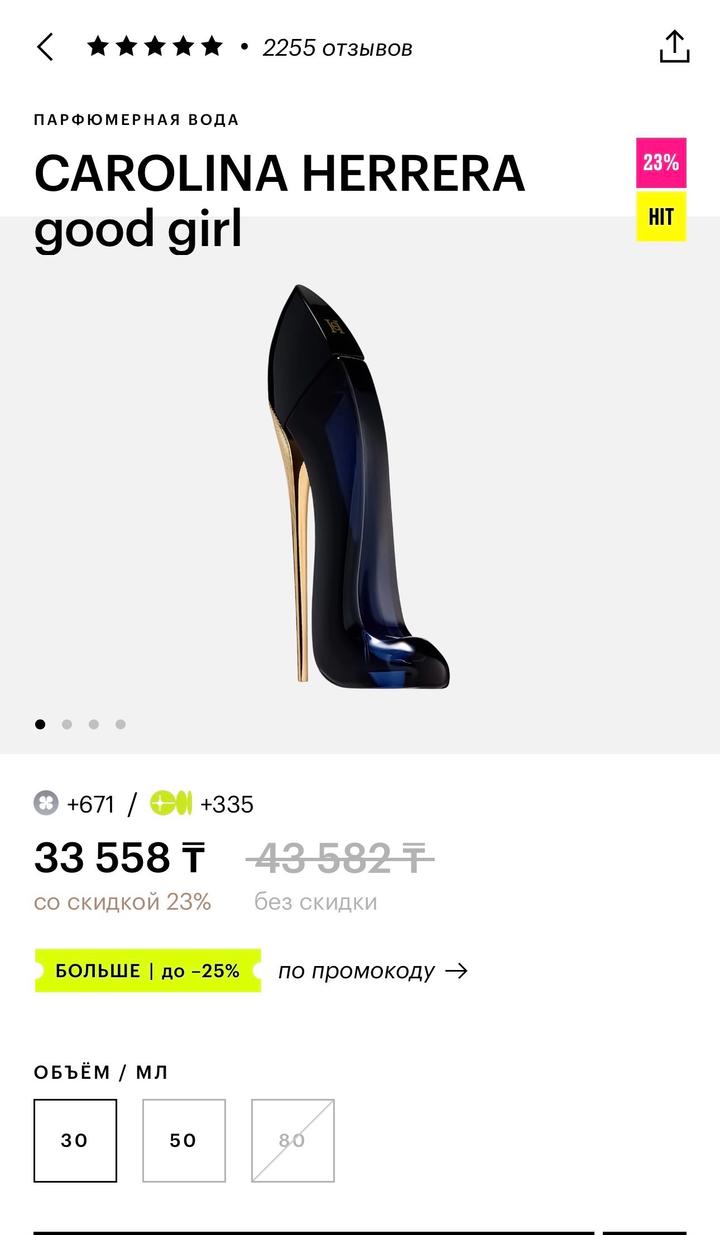
Task: Select the 30 ml volume option
Action: pos(75,1140)
